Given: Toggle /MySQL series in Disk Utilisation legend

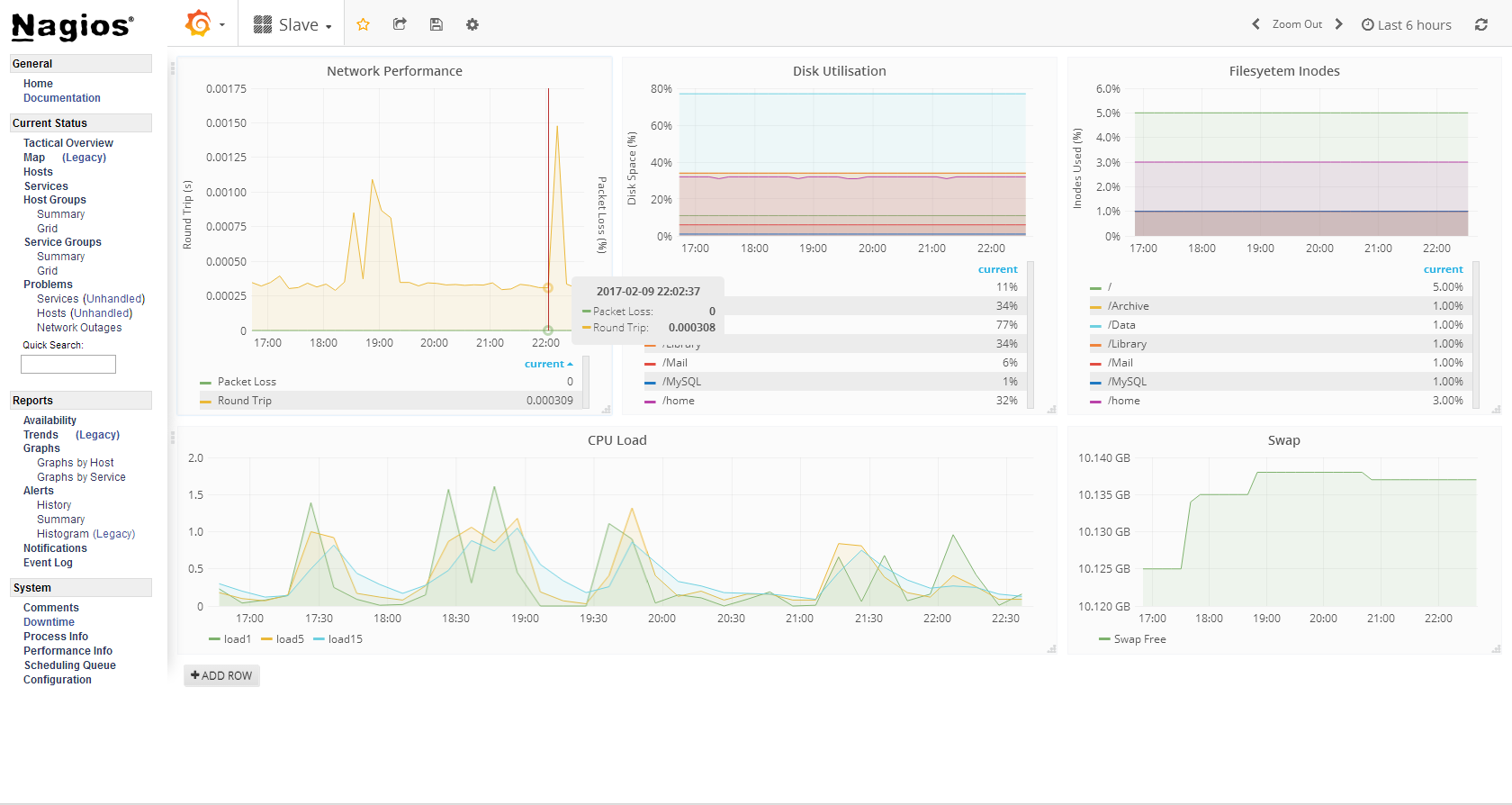Looking at the screenshot, I should click(681, 382).
